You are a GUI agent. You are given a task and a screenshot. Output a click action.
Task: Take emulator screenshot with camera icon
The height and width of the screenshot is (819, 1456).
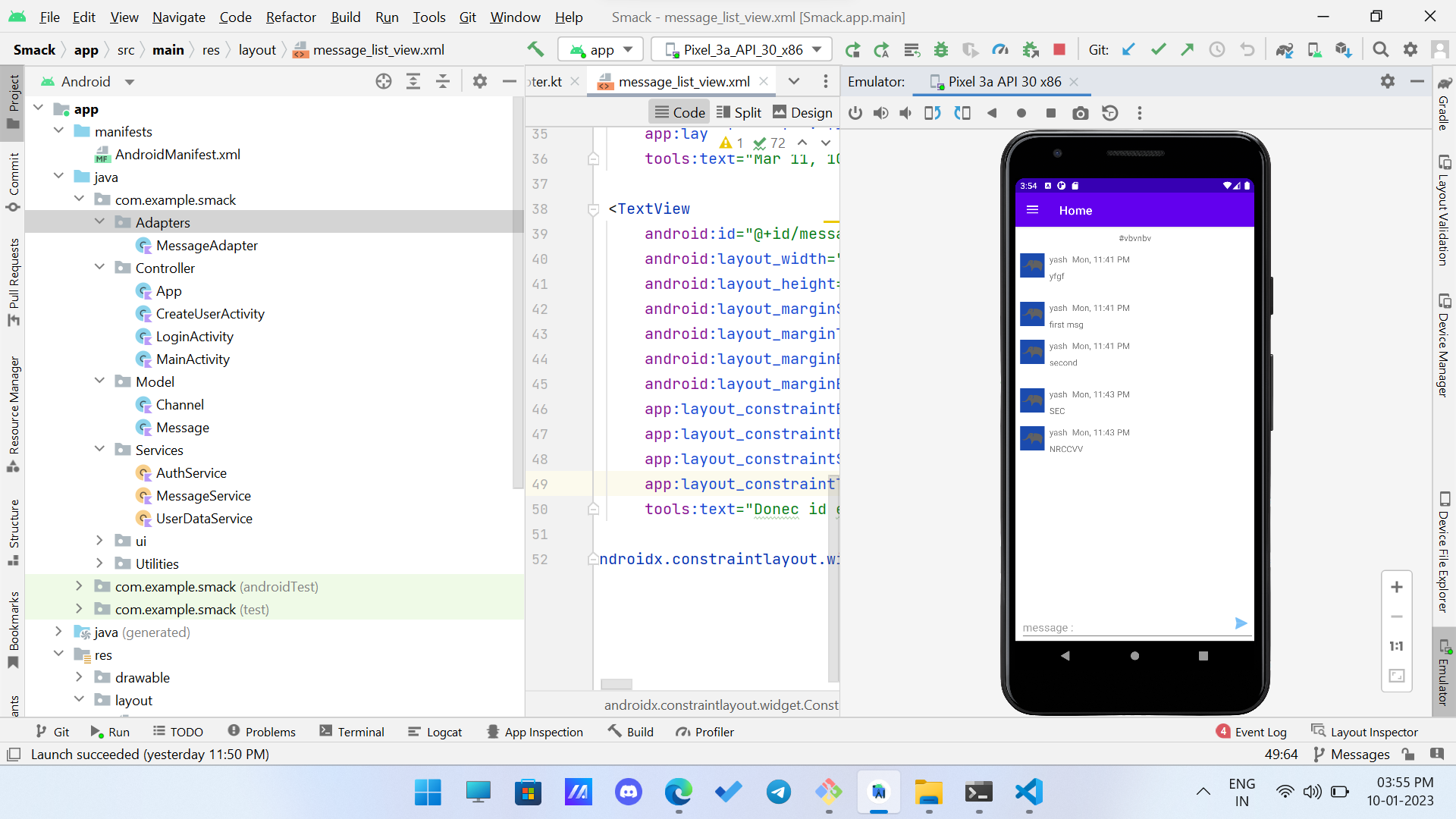(x=1080, y=113)
